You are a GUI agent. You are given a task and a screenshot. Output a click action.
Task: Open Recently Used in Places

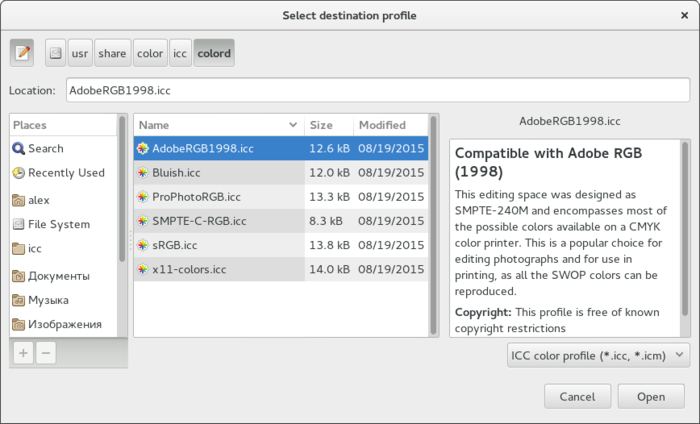click(63, 173)
